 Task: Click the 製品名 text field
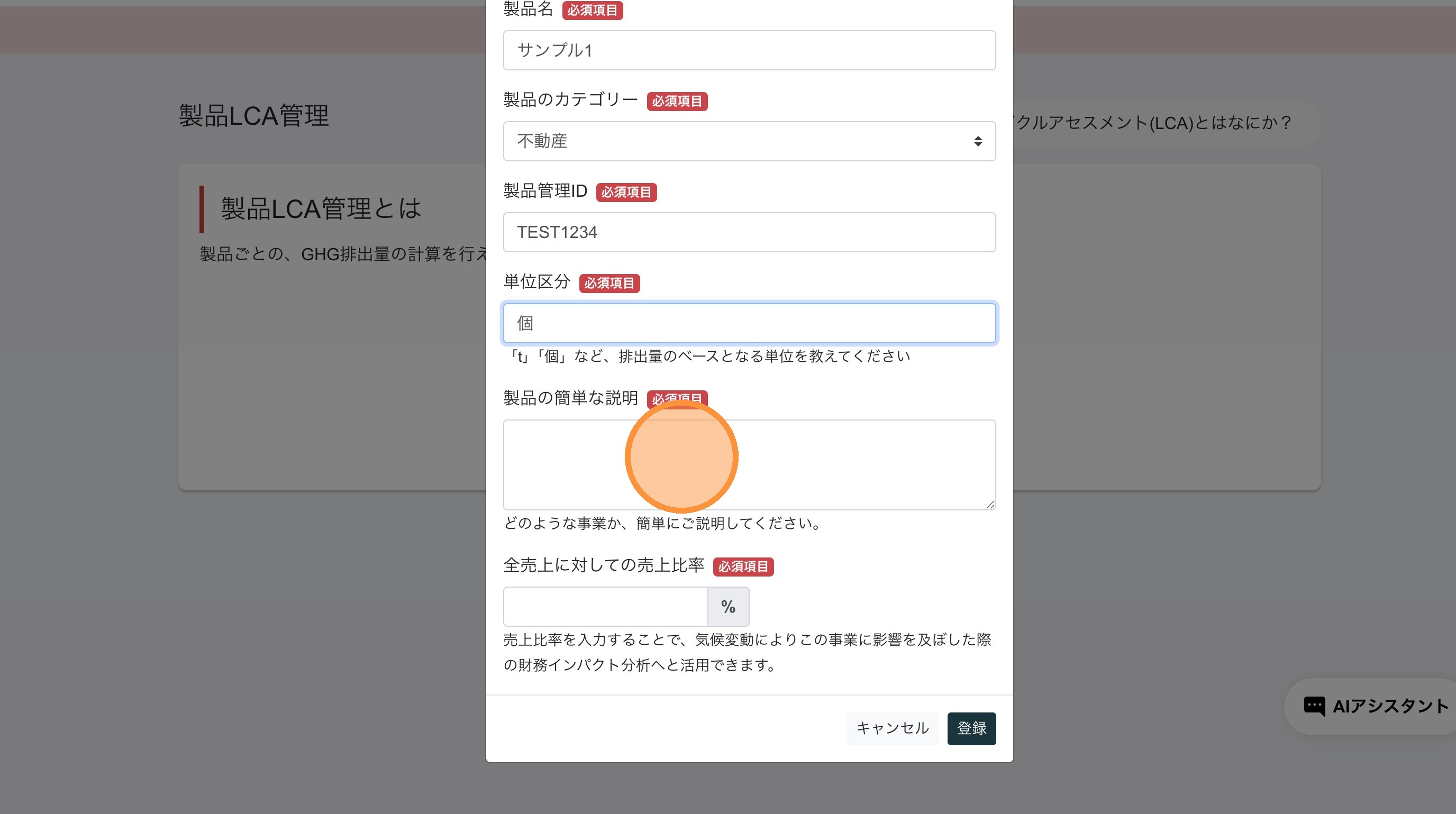749,50
